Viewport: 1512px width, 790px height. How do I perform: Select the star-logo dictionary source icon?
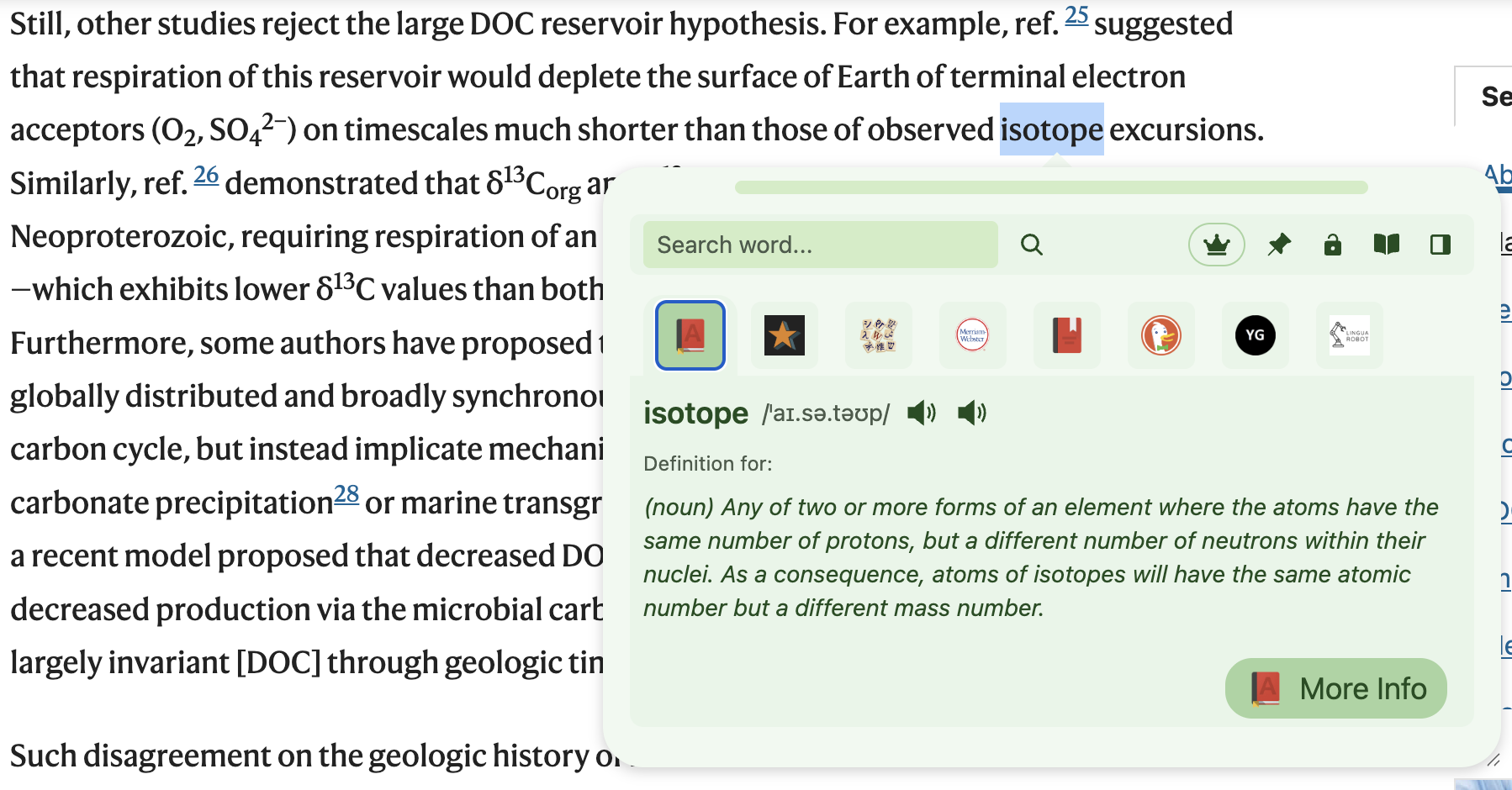click(x=784, y=335)
